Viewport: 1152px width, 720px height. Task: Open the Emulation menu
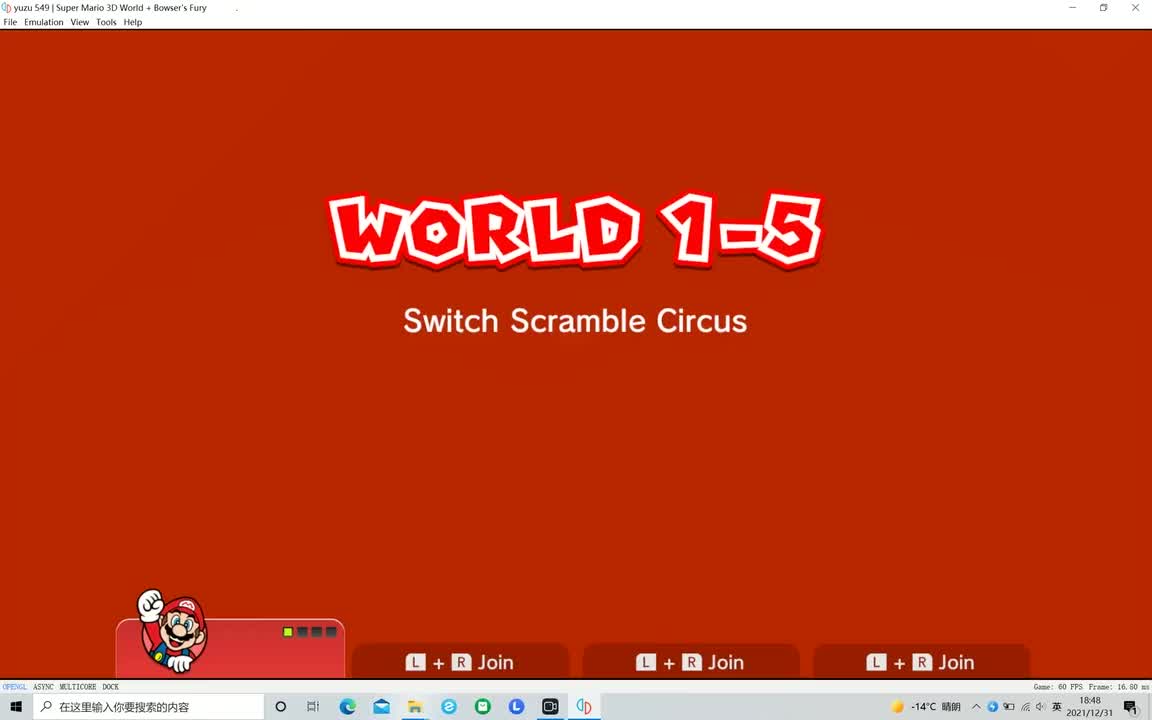[43, 22]
